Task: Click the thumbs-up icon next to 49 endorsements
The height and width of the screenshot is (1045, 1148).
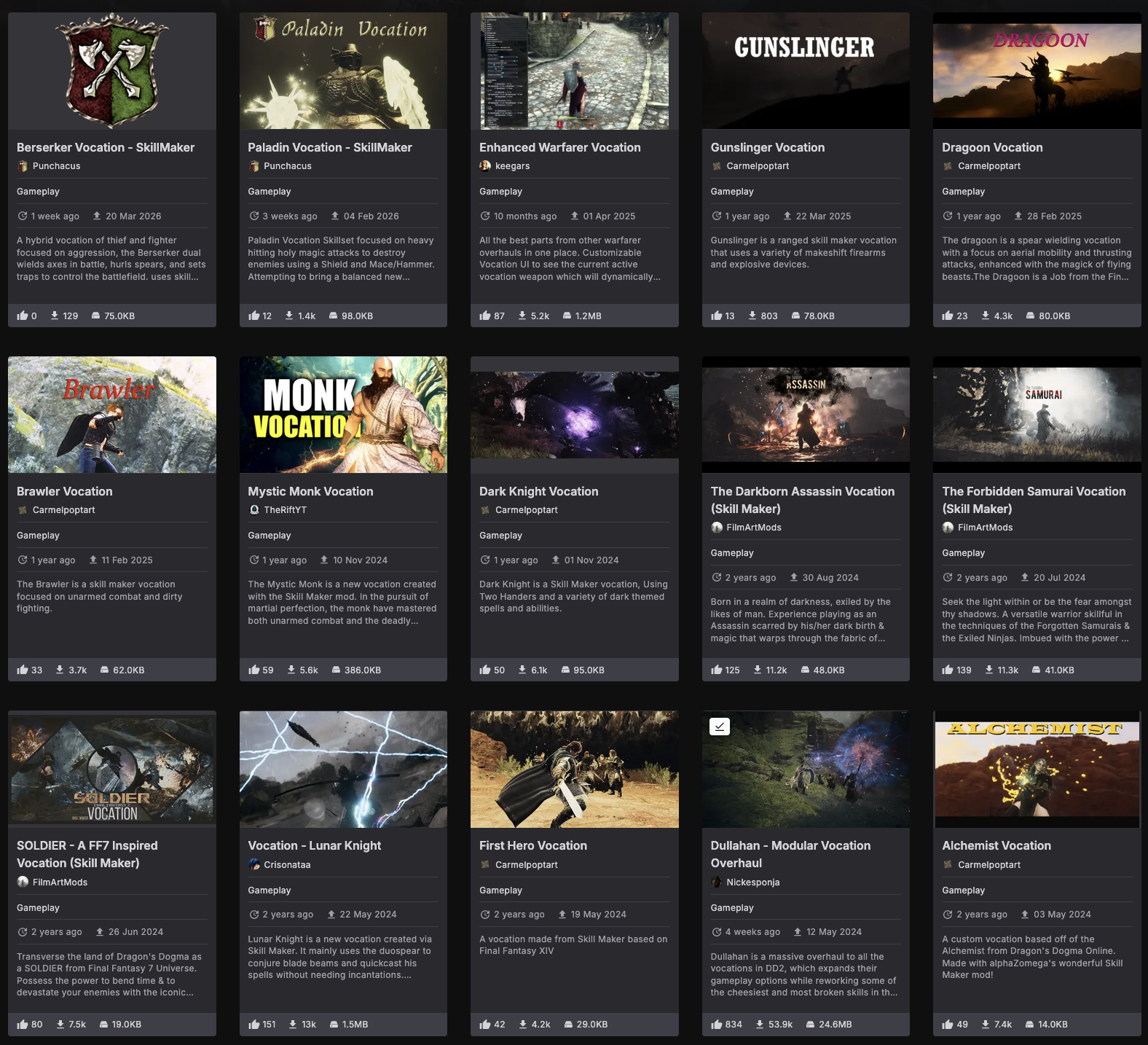Action: click(x=948, y=1024)
